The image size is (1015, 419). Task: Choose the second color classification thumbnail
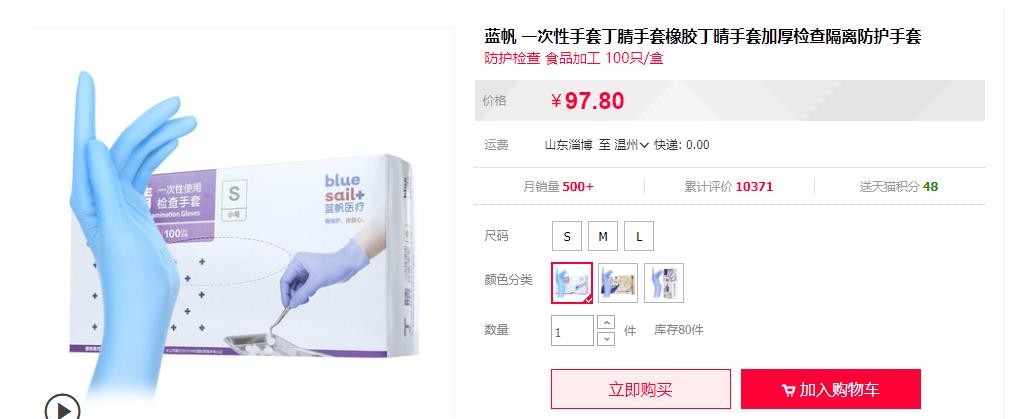click(618, 283)
